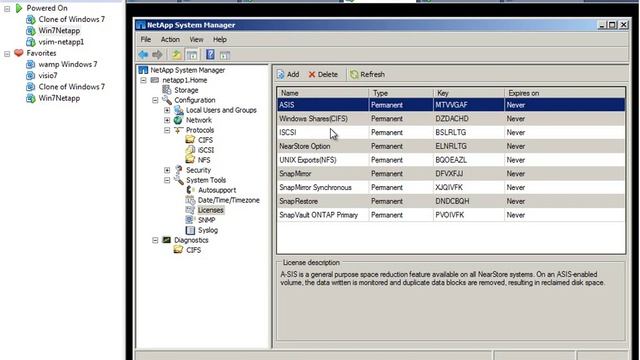Expand the Local Users and Groups node
The width and height of the screenshot is (640, 360).
pos(167,110)
